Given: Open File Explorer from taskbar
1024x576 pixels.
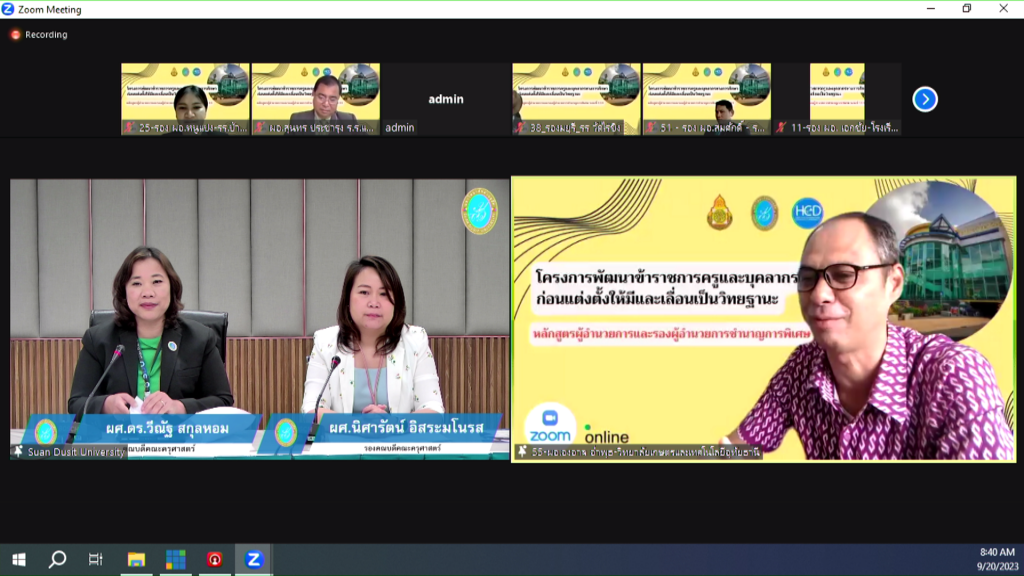Looking at the screenshot, I should point(136,559).
